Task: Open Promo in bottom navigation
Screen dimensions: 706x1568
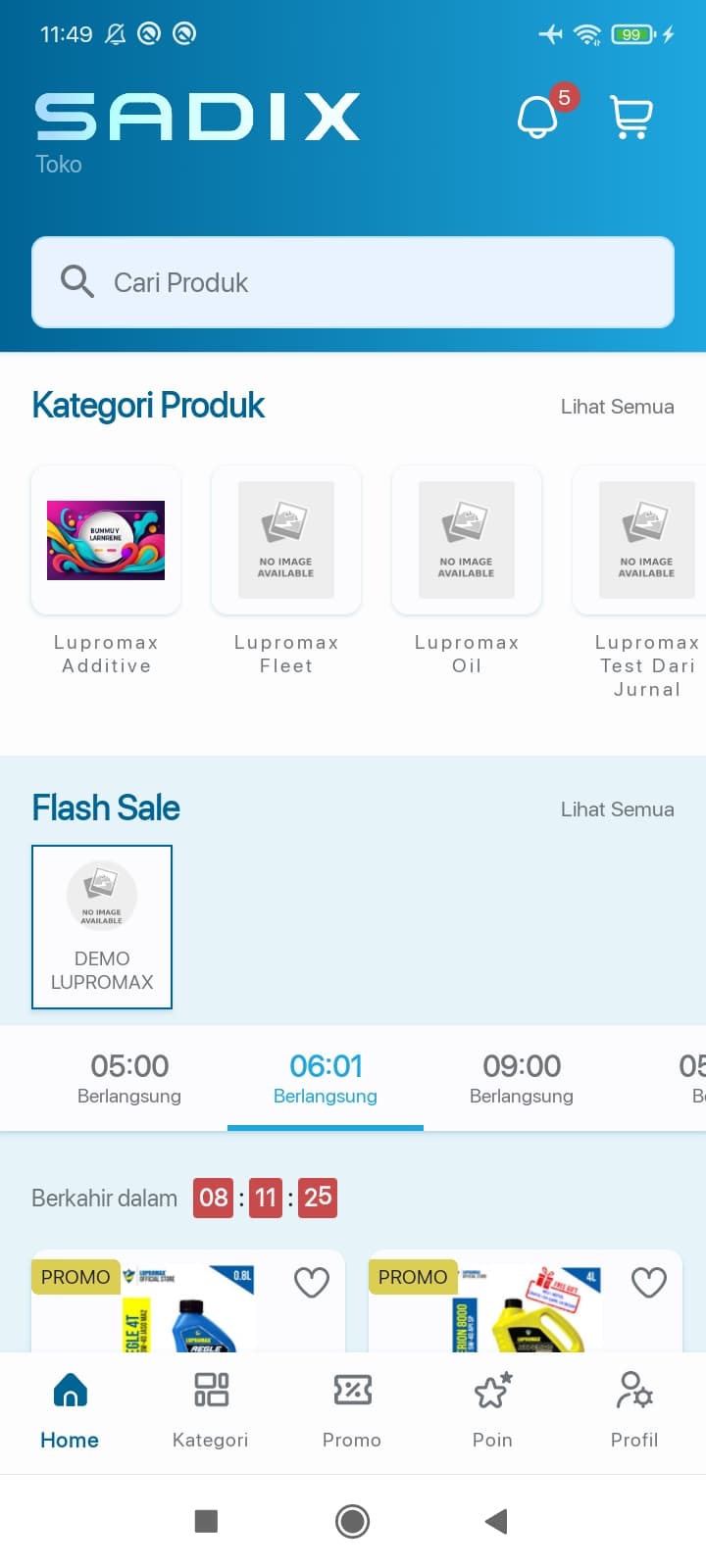Action: coord(352,1410)
